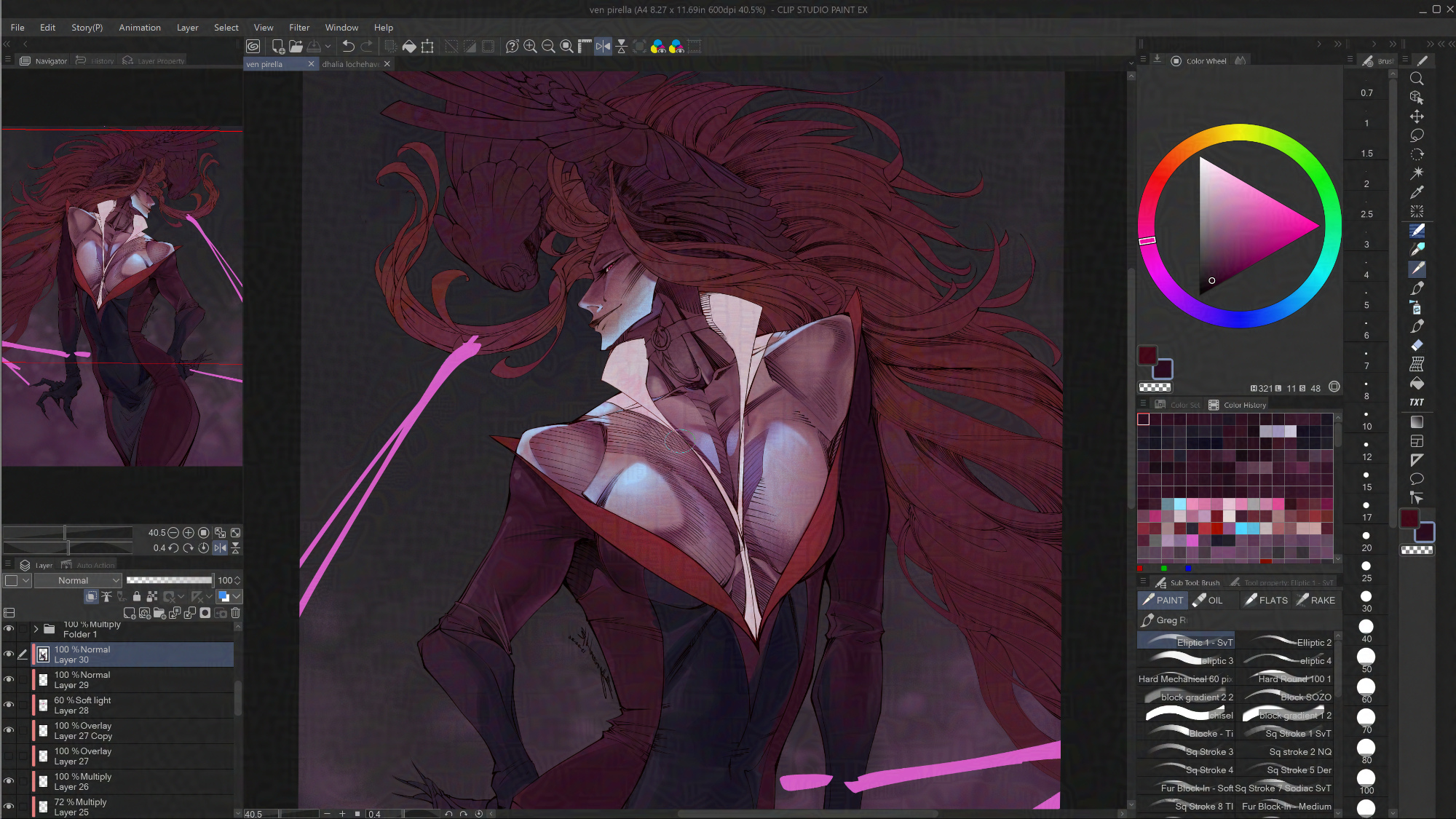Choose the Hard Mechanical 60 pix brush
The image size is (1456, 819).
pyautogui.click(x=1185, y=678)
